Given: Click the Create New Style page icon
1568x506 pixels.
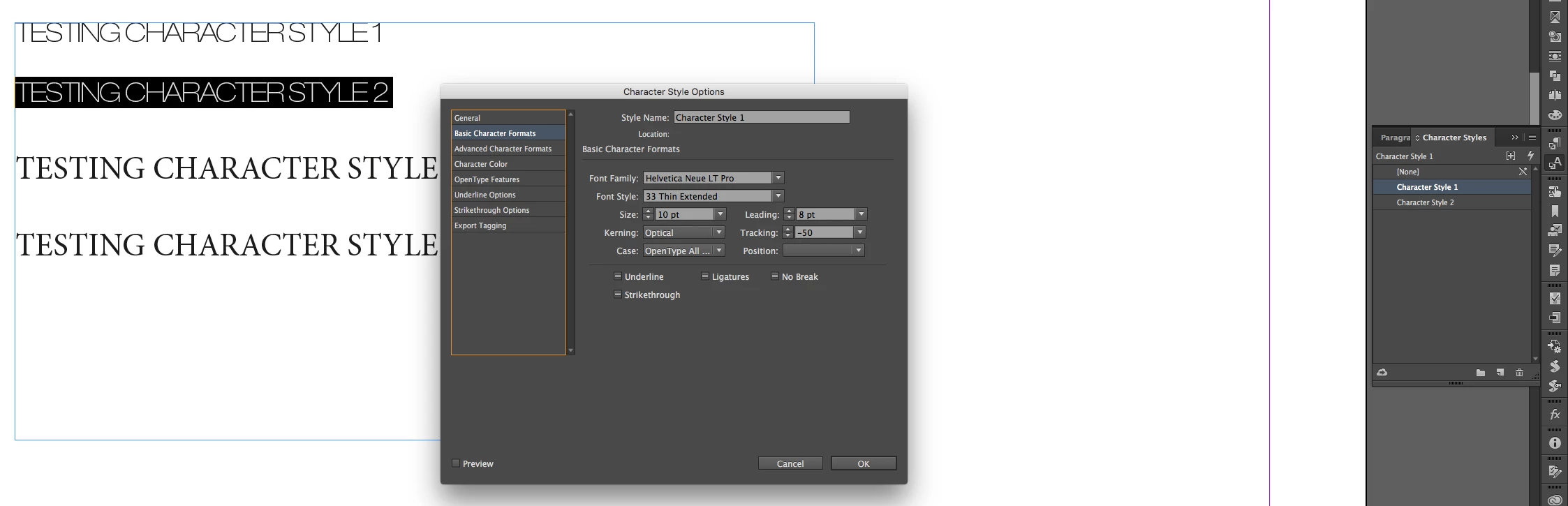Looking at the screenshot, I should (1500, 373).
